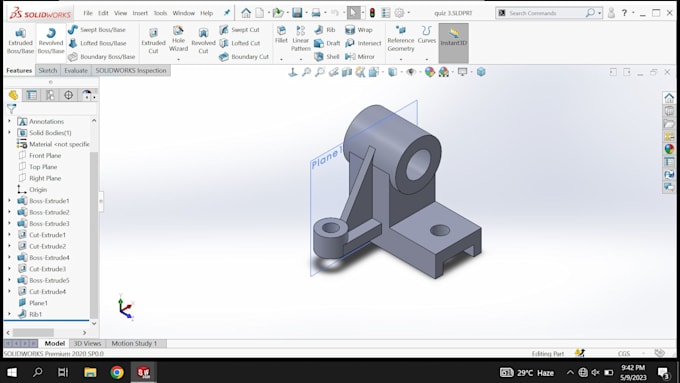Screen dimensions: 680x383
Task: Select the Rib feature tool
Action: (x=325, y=29)
